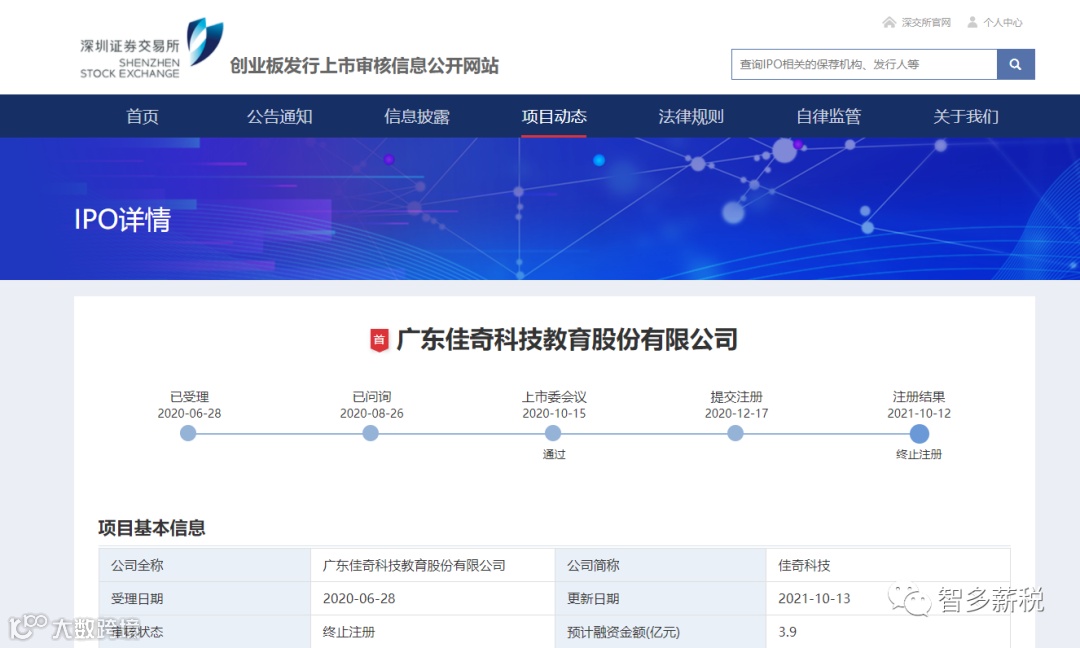Click the 2020-06-28 value in the table
The image size is (1080, 648).
pos(359,598)
